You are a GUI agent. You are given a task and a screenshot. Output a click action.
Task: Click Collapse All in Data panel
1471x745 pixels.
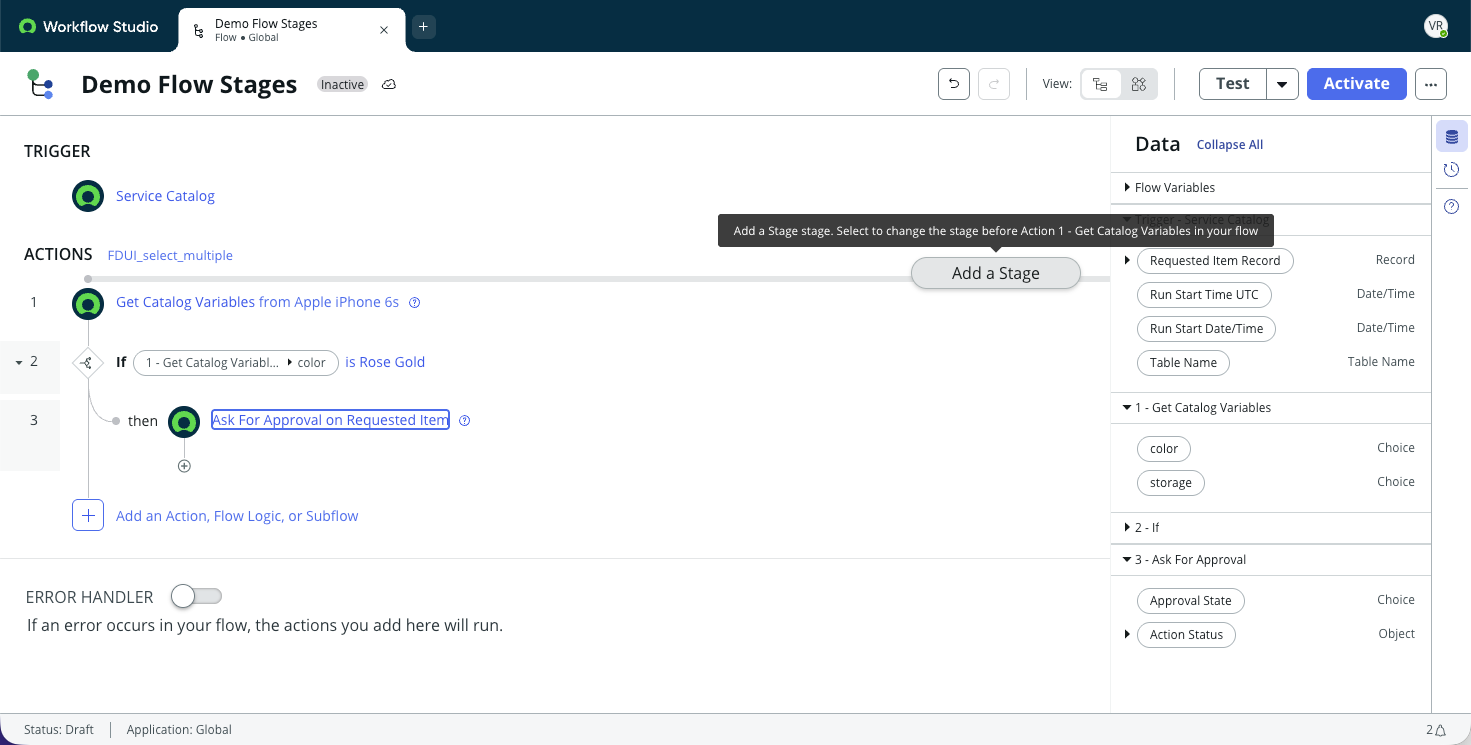[x=1230, y=145]
